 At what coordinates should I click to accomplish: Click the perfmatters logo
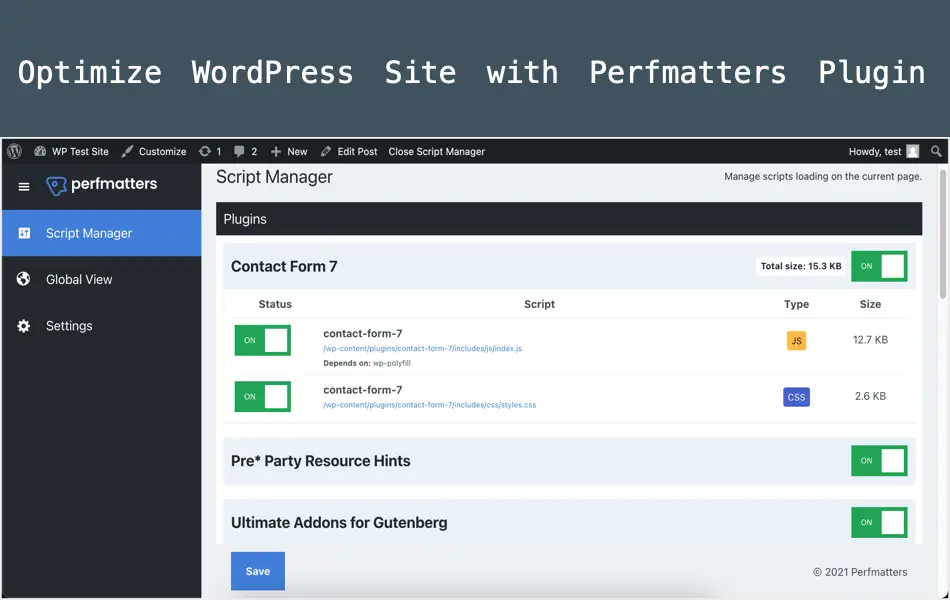click(x=102, y=185)
